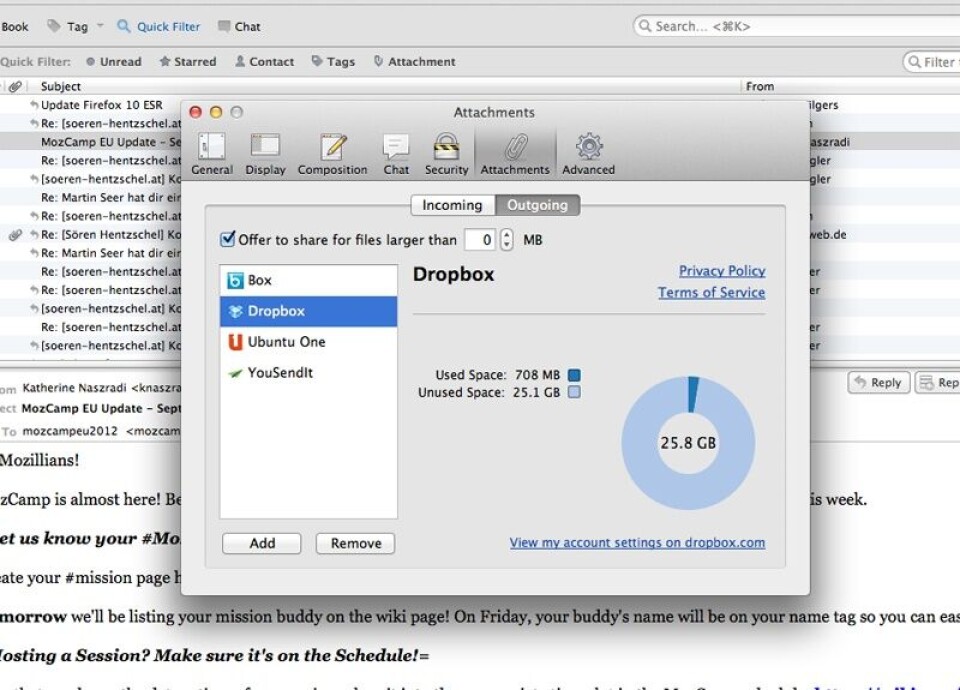Select the Attachments preferences pane
The width and height of the screenshot is (960, 690).
click(515, 154)
